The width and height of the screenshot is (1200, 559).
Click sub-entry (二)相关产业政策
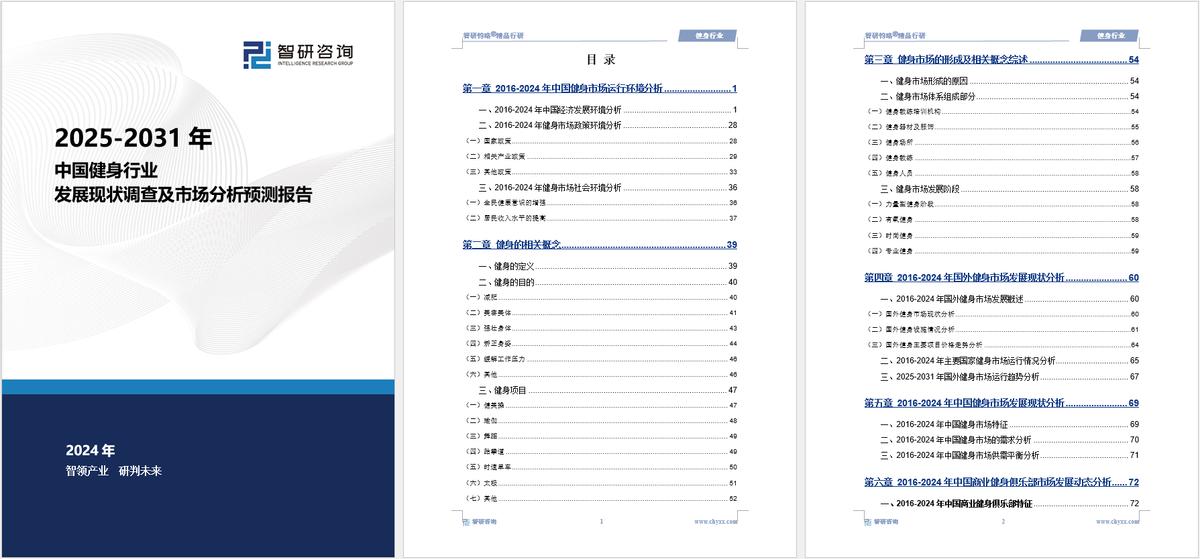tap(600, 157)
